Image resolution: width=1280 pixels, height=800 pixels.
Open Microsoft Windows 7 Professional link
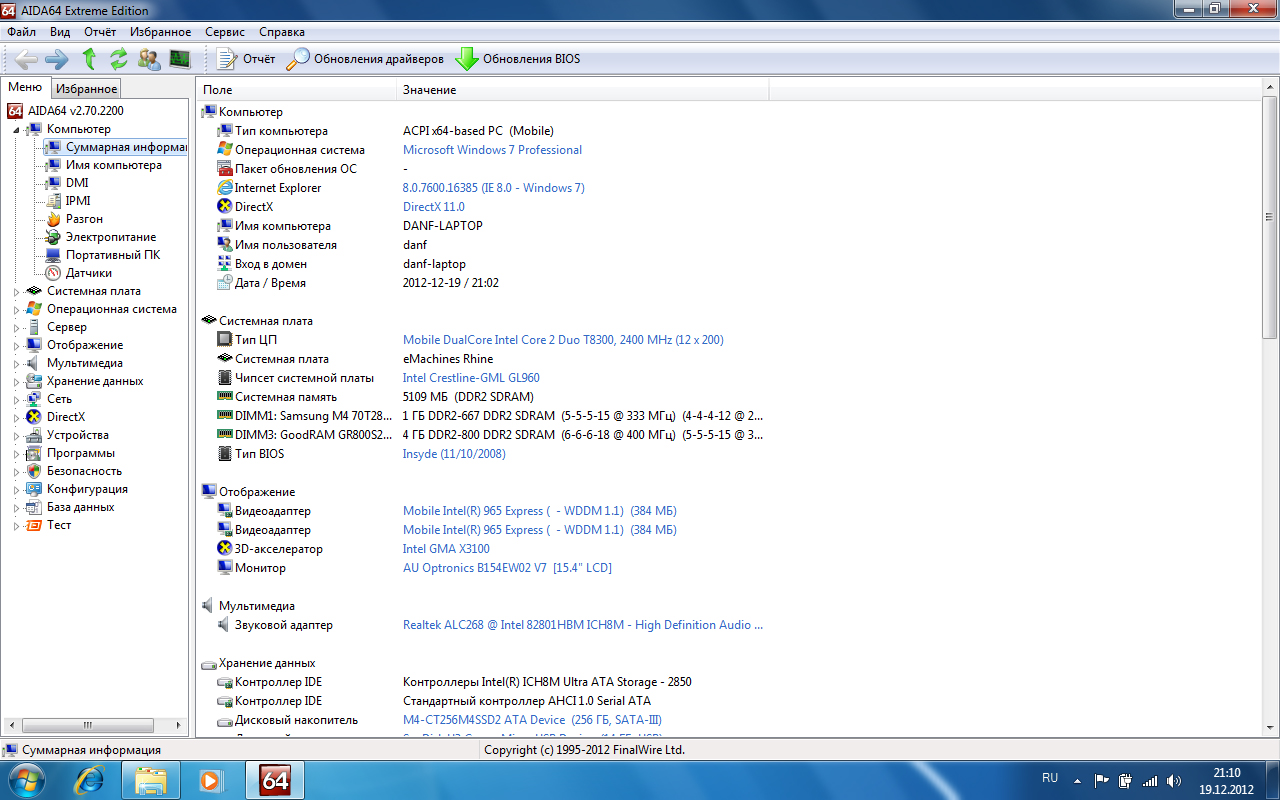492,150
